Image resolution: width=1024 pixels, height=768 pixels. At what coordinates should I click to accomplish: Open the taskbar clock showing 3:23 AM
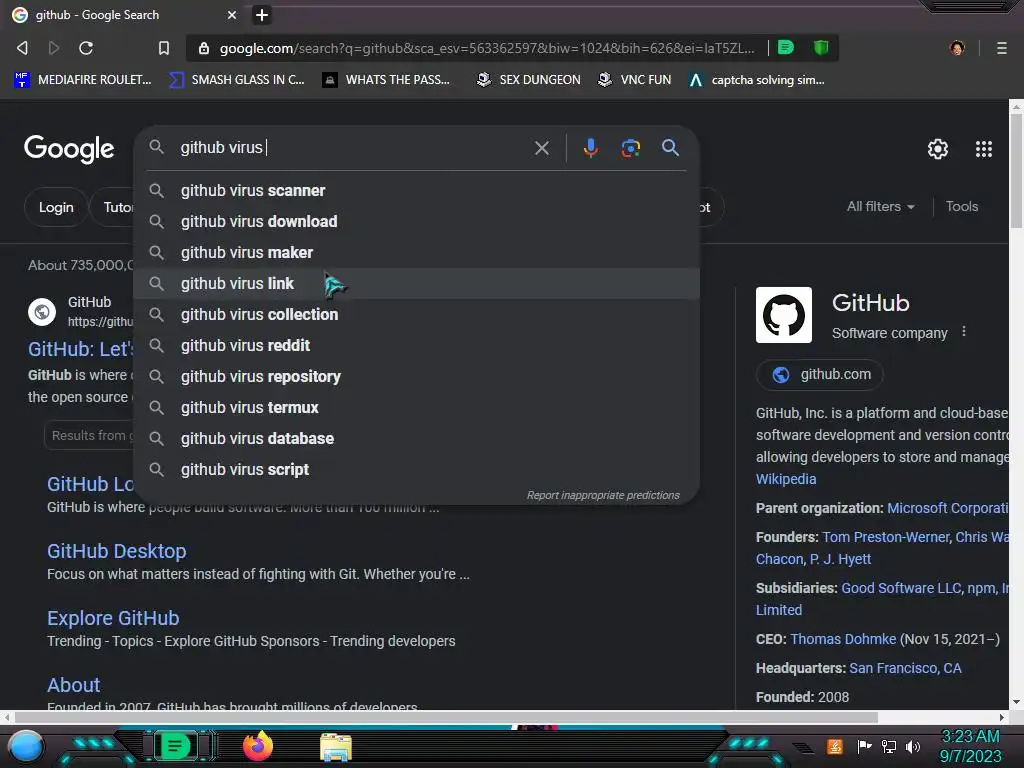point(970,746)
